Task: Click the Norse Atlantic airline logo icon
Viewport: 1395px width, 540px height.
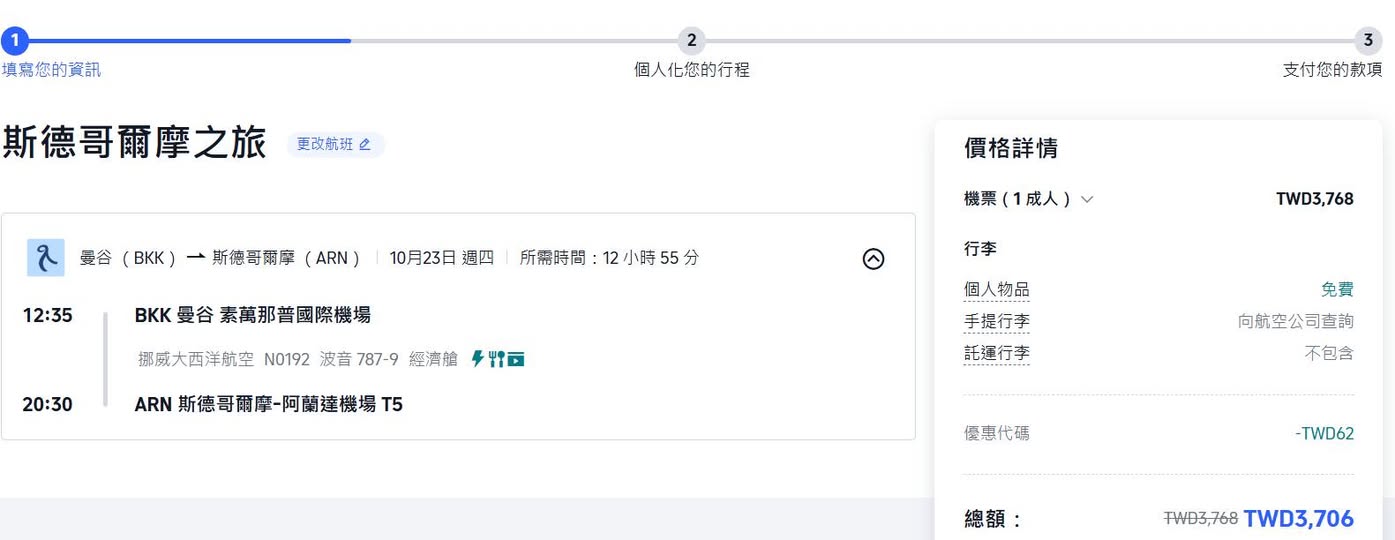Action: [x=46, y=258]
